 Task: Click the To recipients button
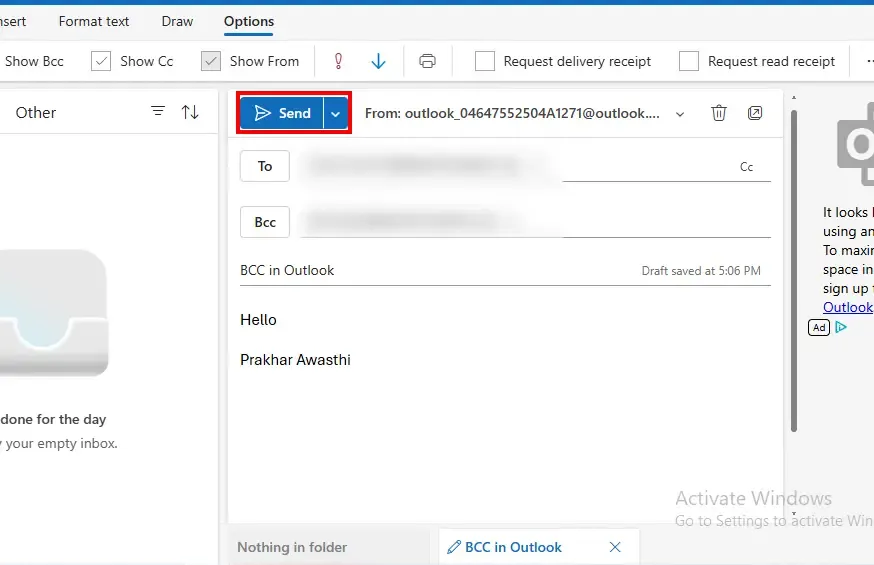tap(265, 166)
